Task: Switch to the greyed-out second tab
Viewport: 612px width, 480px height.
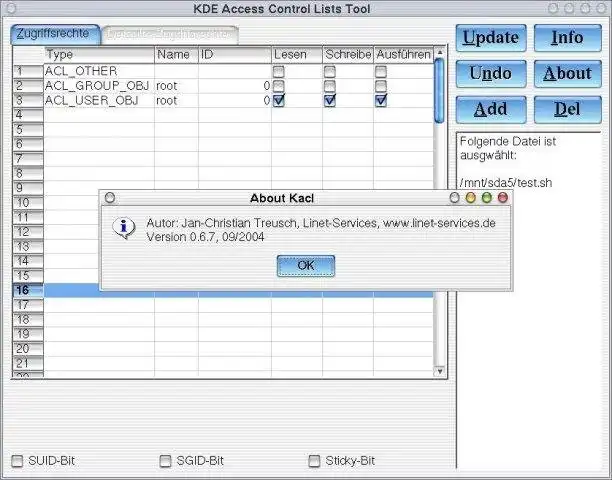Action: coord(169,35)
